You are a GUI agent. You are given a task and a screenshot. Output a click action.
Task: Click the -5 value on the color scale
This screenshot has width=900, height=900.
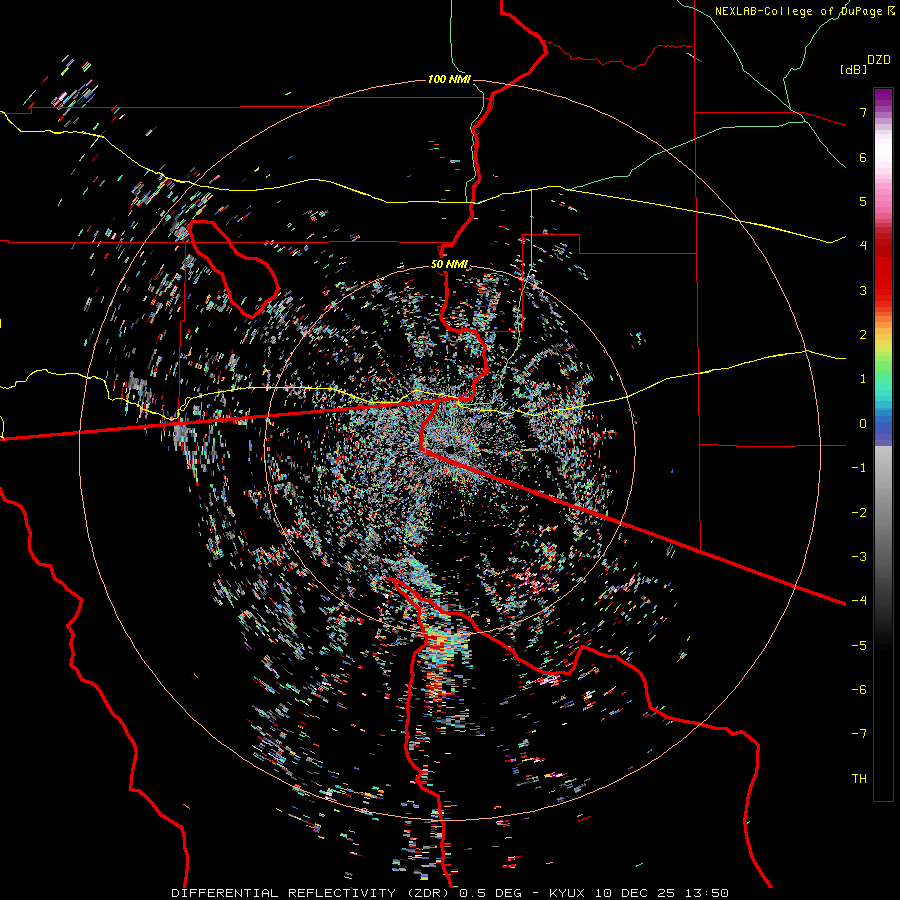click(x=859, y=646)
